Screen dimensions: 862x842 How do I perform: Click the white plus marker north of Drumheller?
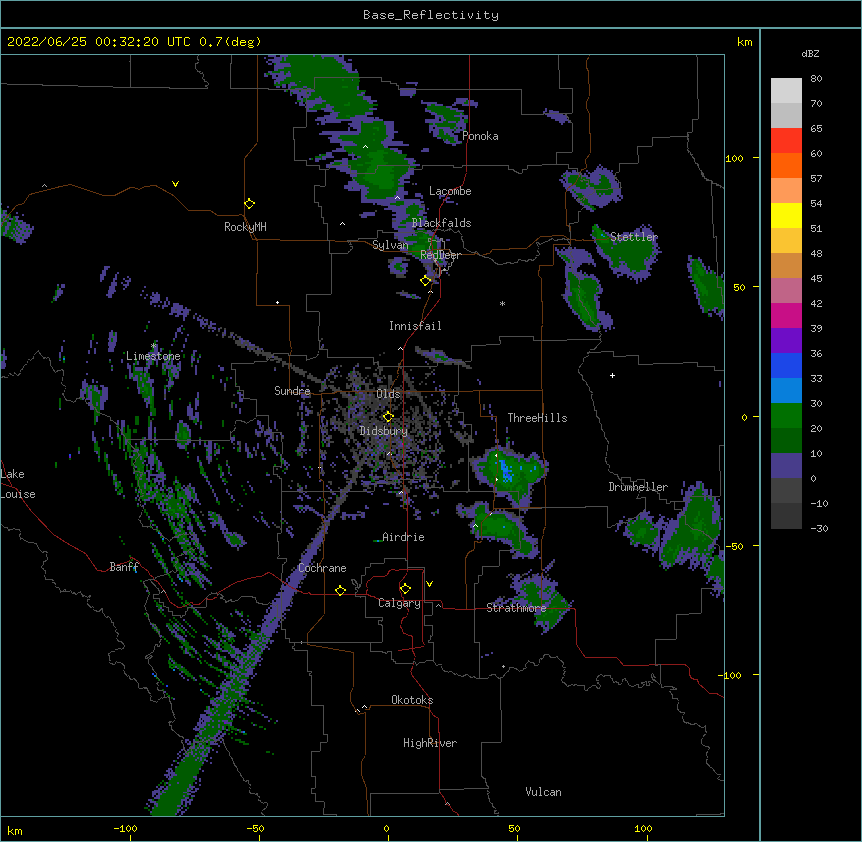coord(612,375)
